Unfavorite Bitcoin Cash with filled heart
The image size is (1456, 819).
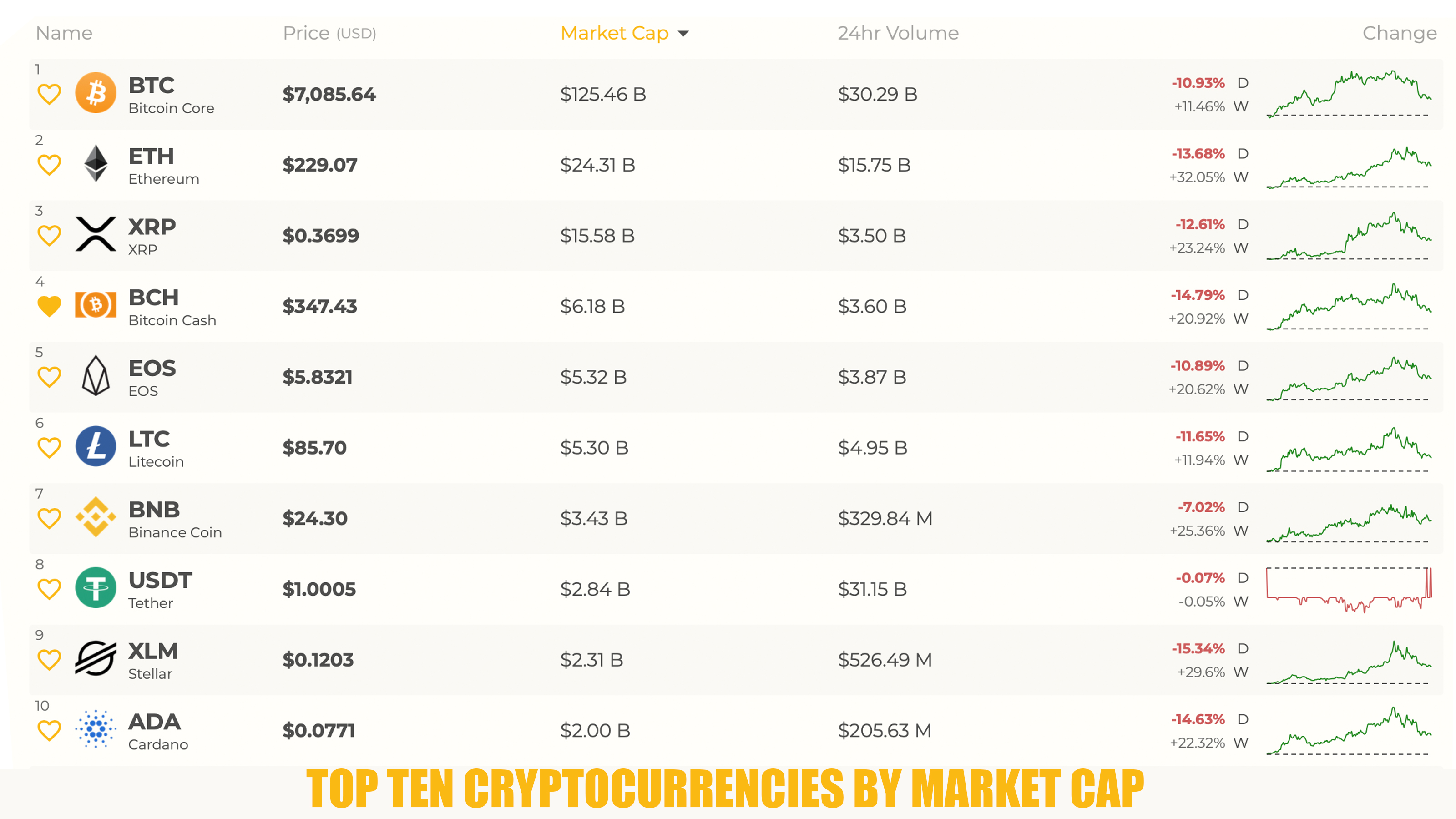coord(49,306)
